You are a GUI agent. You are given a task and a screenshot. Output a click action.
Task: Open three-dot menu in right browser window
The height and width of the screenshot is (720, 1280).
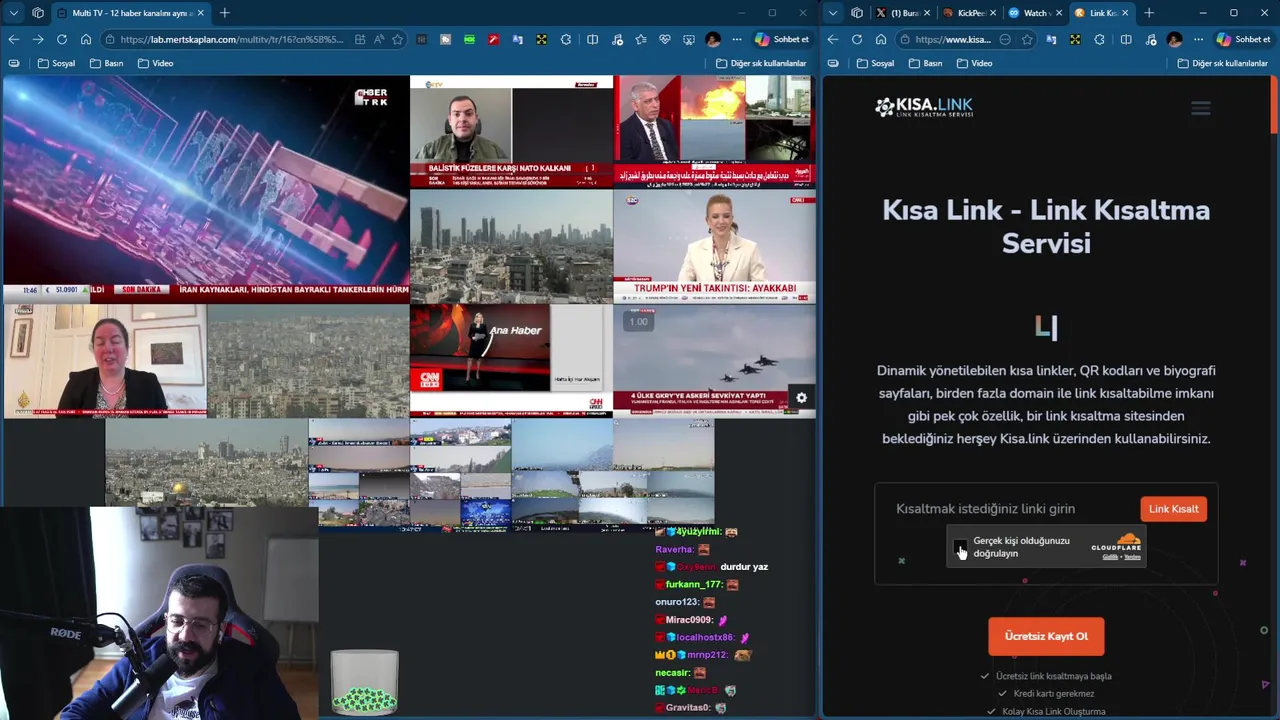pyautogui.click(x=1199, y=39)
